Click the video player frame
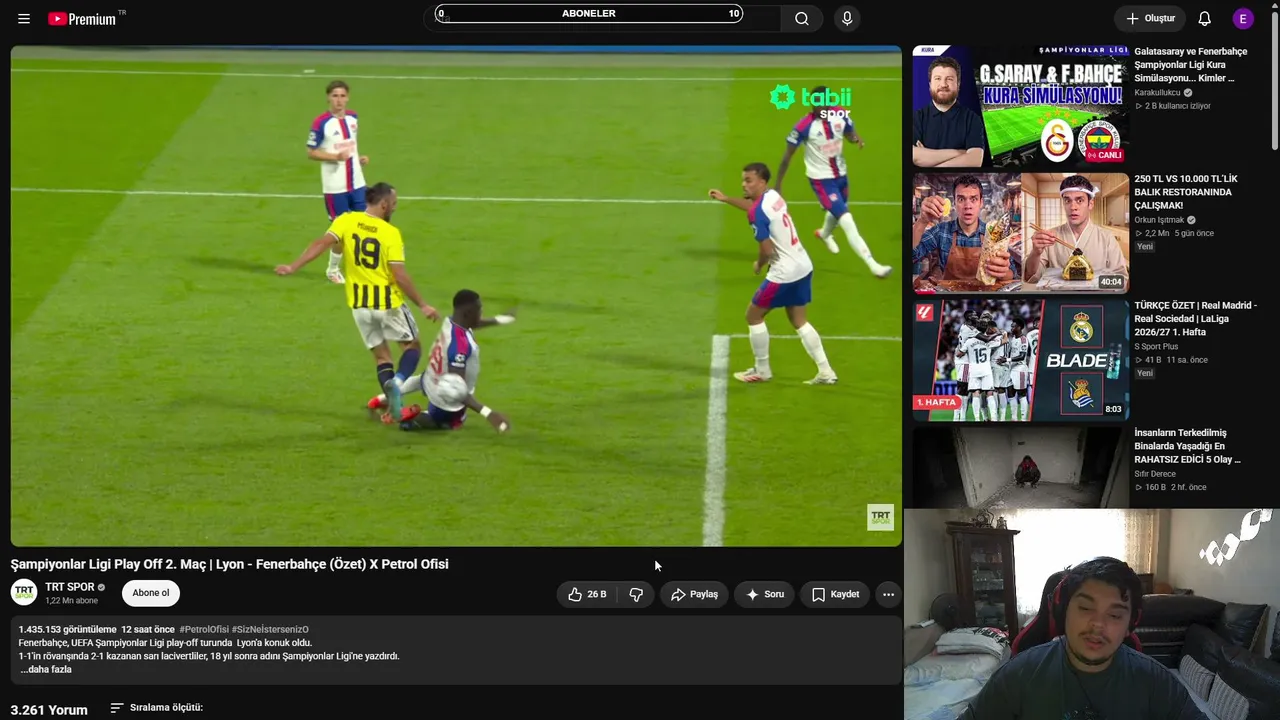 [x=456, y=296]
